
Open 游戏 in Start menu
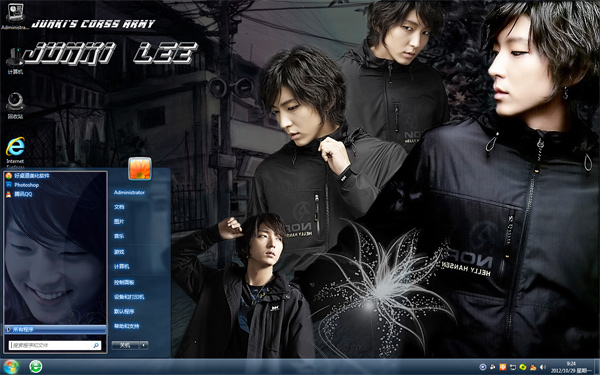pyautogui.click(x=119, y=252)
